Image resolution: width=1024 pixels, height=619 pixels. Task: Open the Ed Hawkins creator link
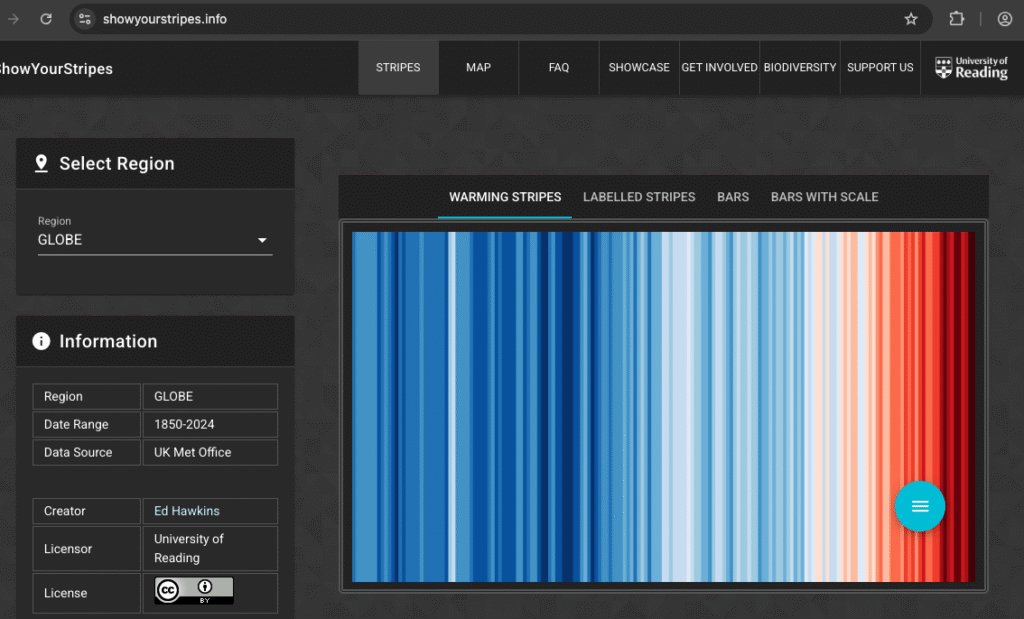click(x=187, y=511)
